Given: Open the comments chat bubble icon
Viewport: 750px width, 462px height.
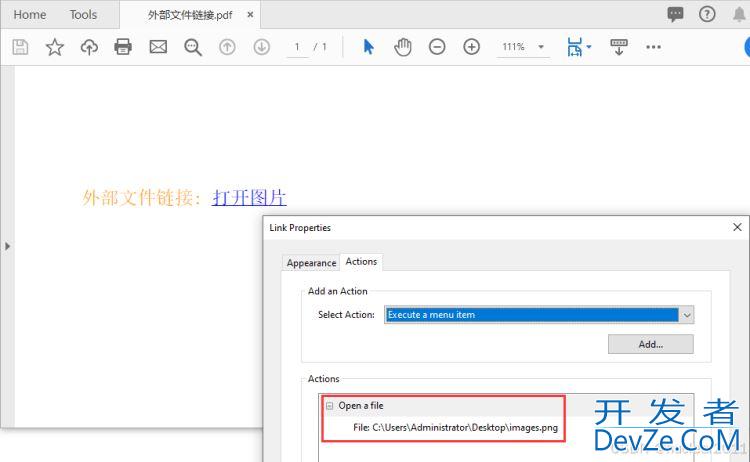Looking at the screenshot, I should (675, 14).
